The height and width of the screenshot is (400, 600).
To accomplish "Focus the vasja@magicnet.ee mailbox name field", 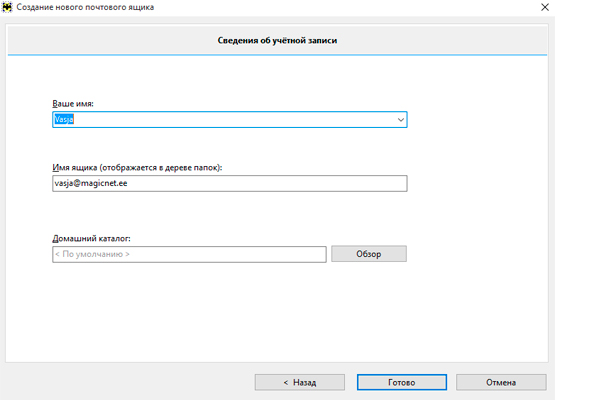I will (230, 183).
